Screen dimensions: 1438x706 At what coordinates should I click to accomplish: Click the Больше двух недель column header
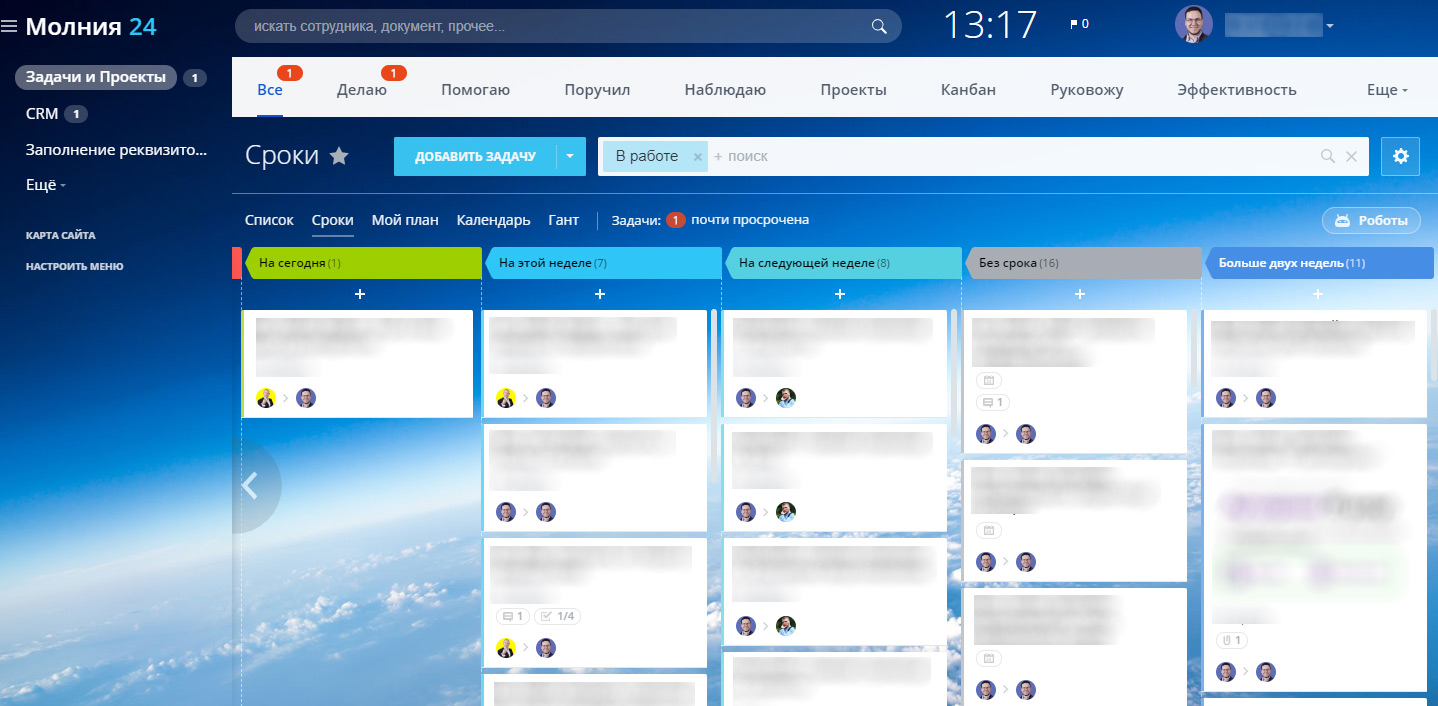1319,263
